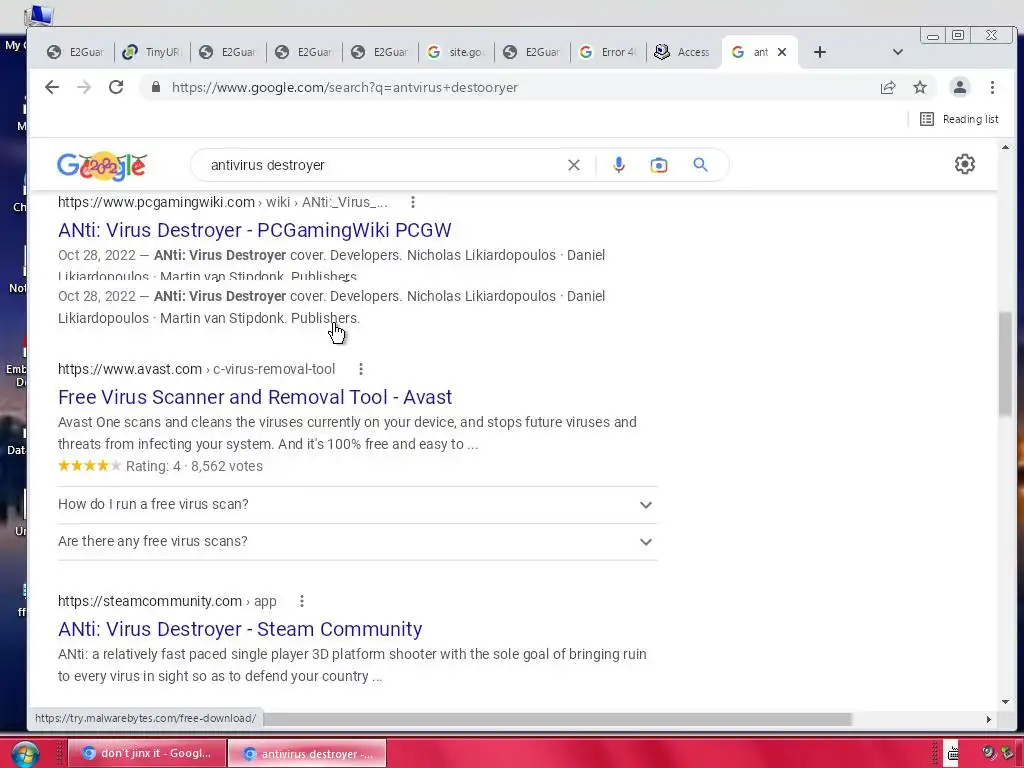Open a new browser tab
Viewport: 1024px width, 768px height.
pos(820,52)
